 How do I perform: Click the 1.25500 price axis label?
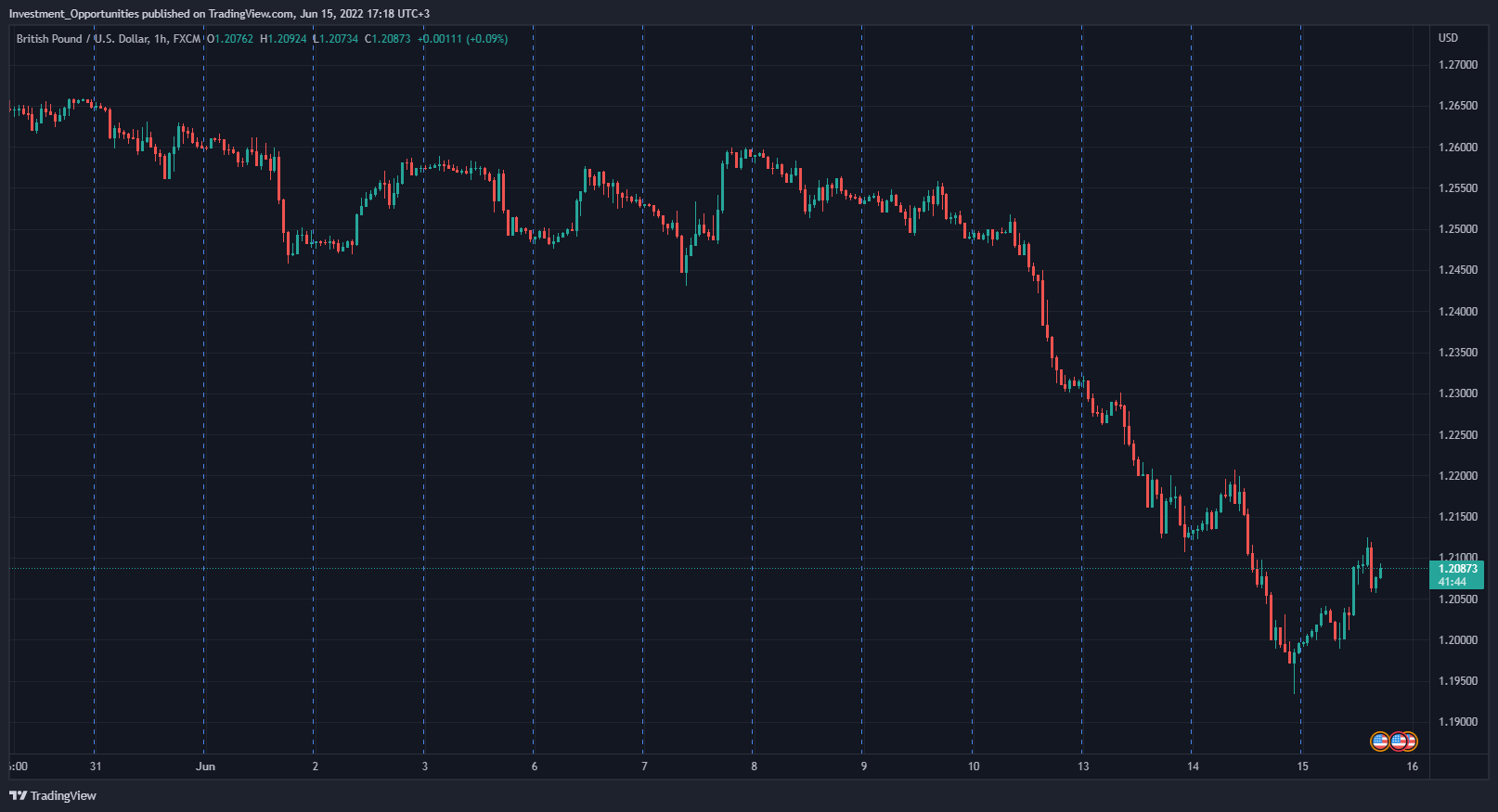pyautogui.click(x=1458, y=188)
